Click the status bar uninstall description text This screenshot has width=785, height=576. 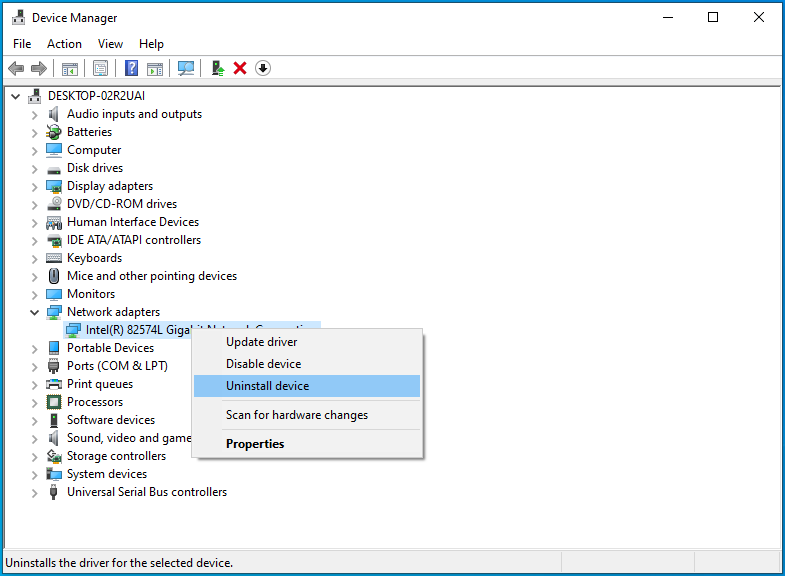[119, 563]
